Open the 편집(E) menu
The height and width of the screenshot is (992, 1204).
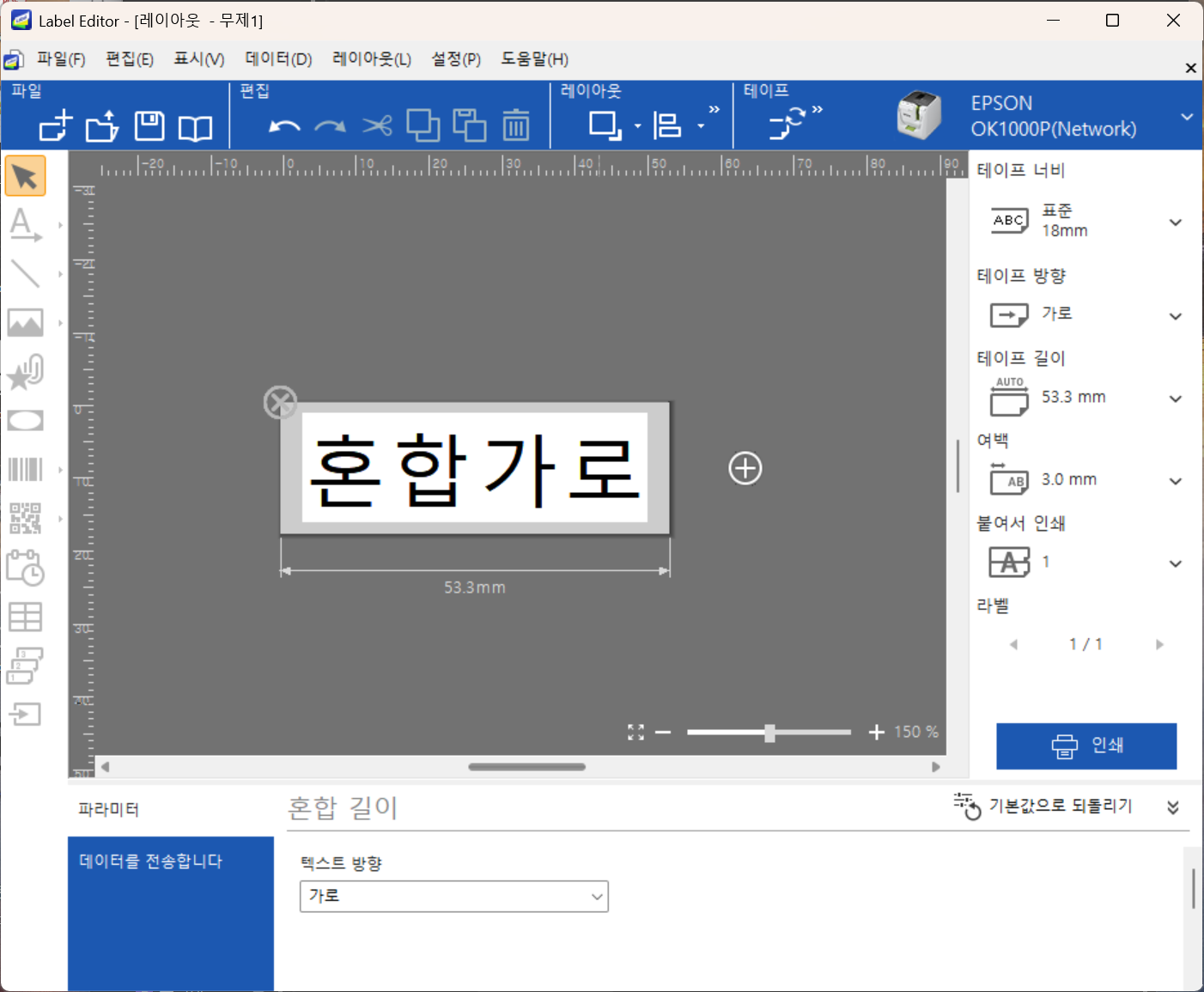[x=130, y=59]
